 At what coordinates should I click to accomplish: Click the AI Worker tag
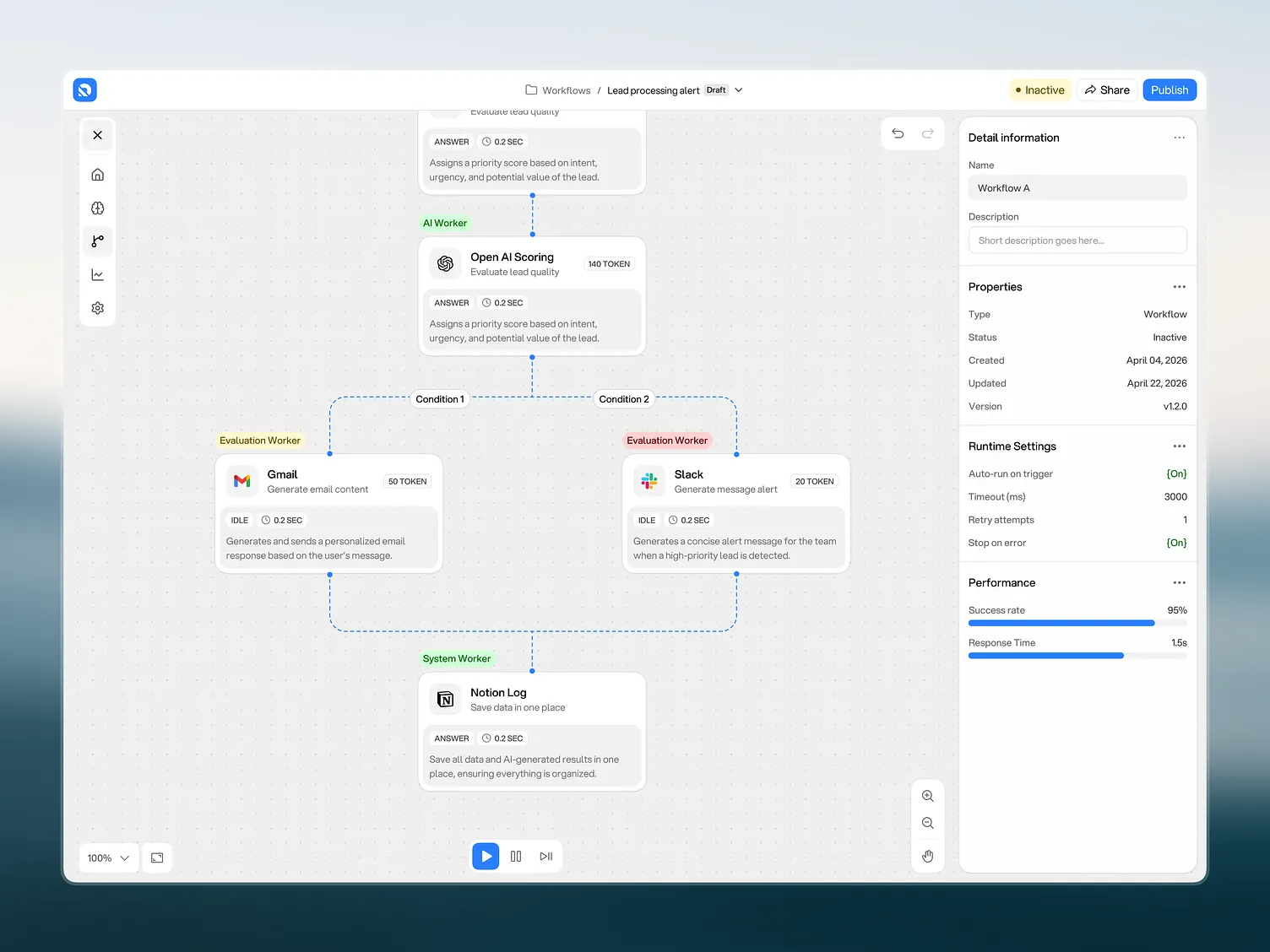coord(445,224)
